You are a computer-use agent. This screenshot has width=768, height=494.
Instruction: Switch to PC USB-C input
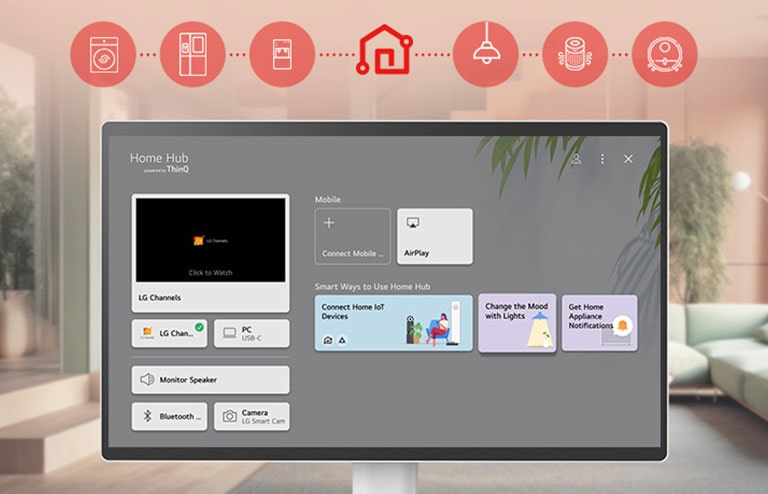point(252,333)
